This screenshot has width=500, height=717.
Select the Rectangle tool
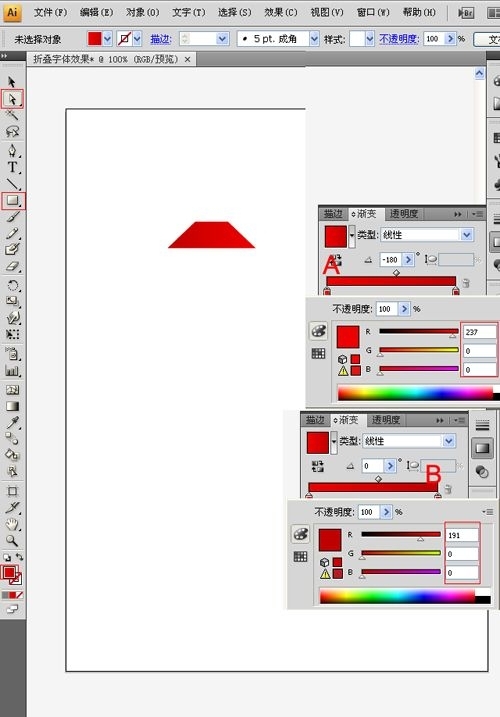(13, 200)
